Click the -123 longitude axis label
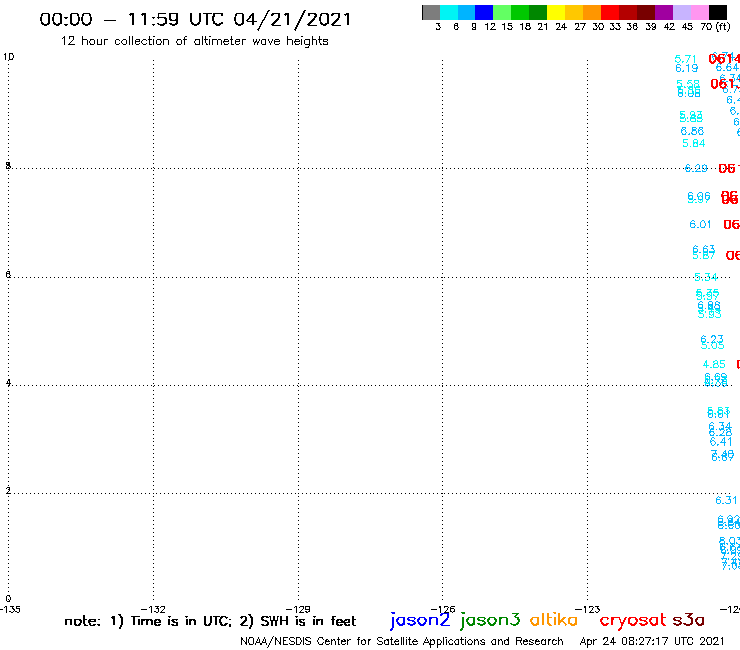The image size is (740, 650). pyautogui.click(x=588, y=609)
